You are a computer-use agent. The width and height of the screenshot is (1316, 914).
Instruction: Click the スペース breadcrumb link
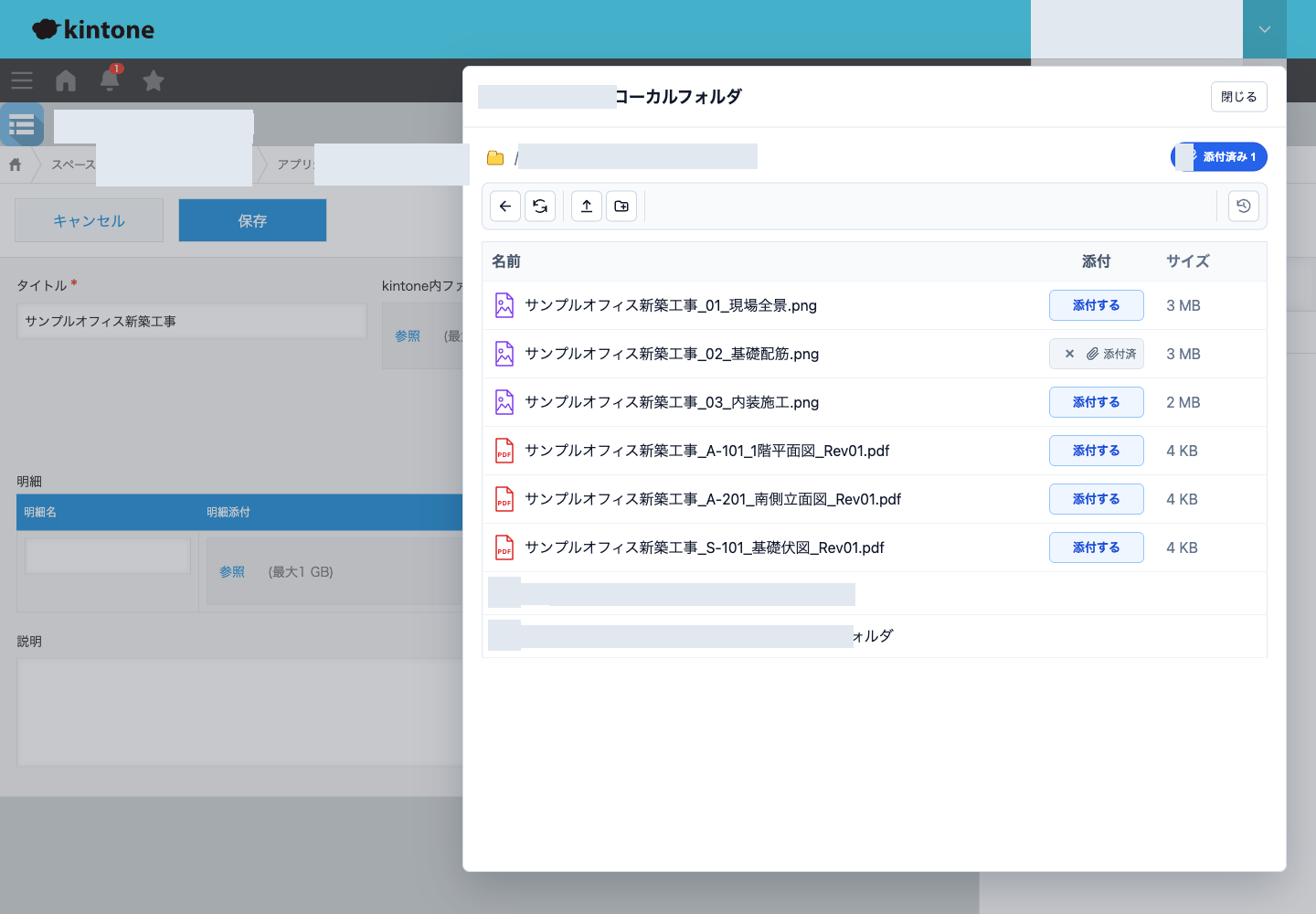(x=73, y=165)
